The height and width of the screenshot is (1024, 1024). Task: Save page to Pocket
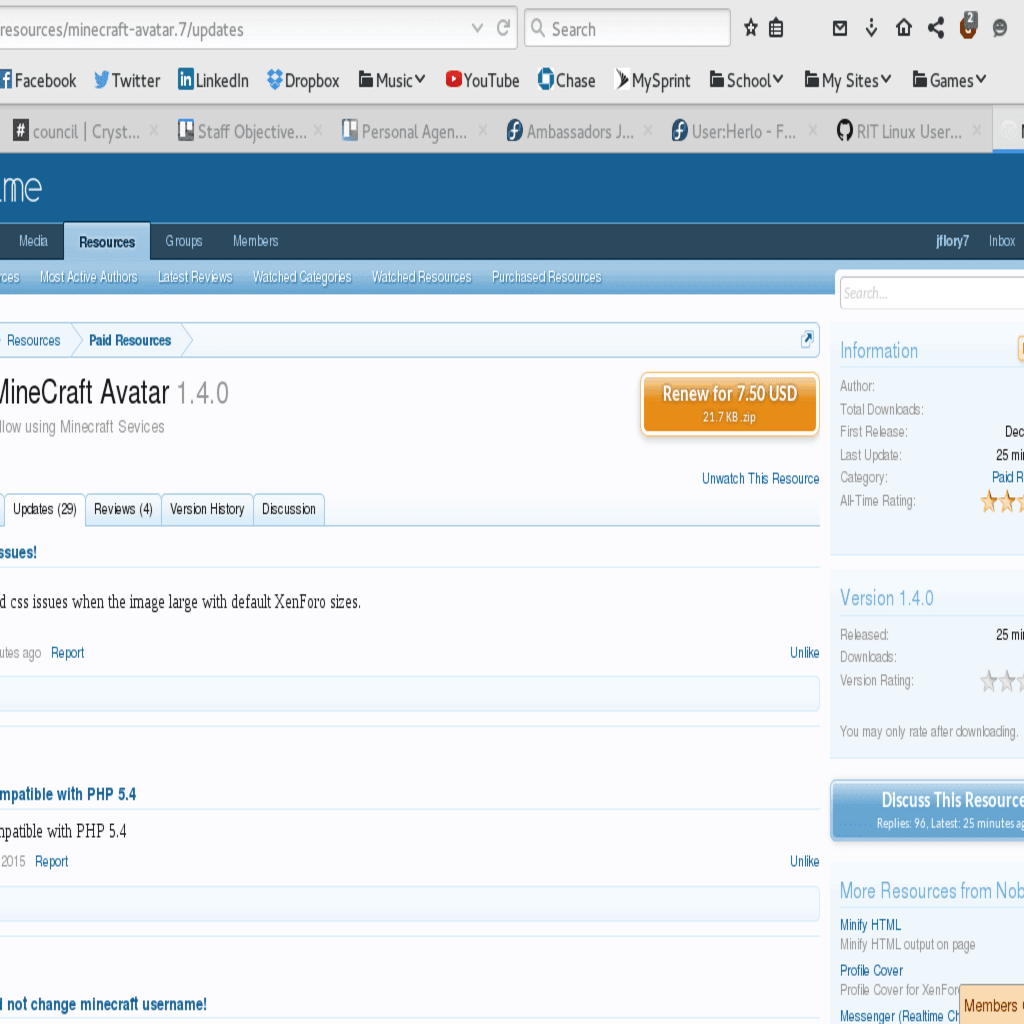[840, 28]
